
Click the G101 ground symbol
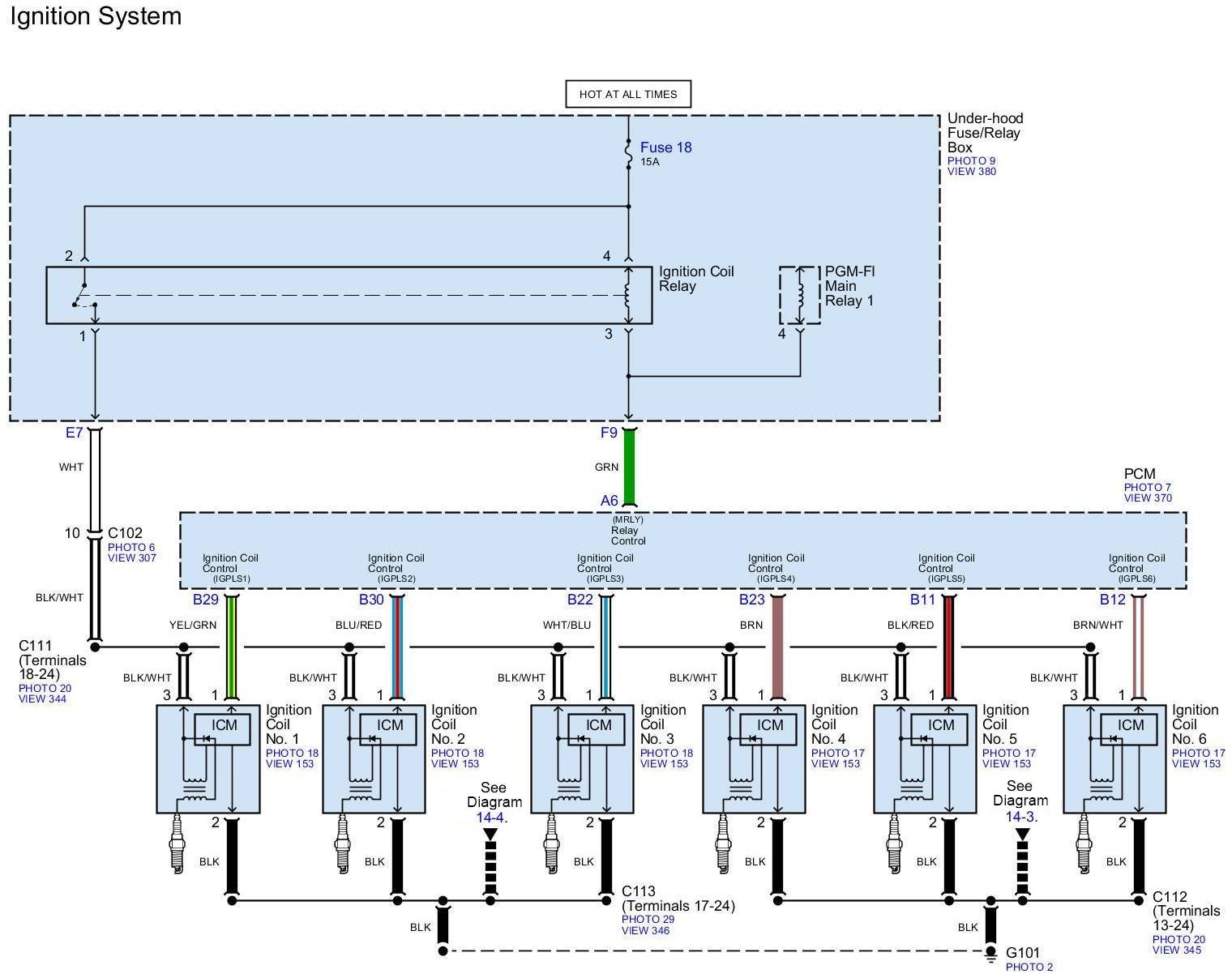point(990,956)
